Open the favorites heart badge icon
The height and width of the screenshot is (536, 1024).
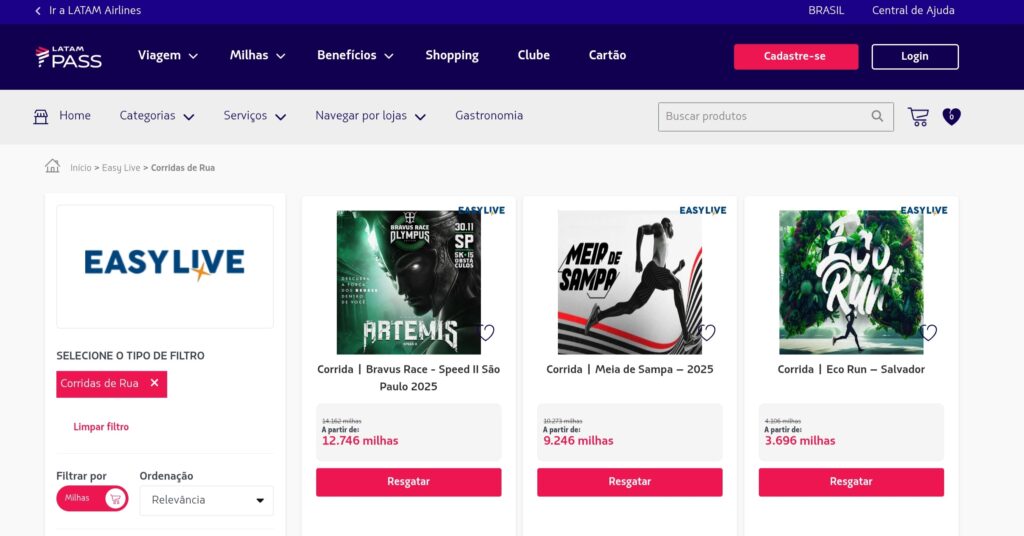951,117
